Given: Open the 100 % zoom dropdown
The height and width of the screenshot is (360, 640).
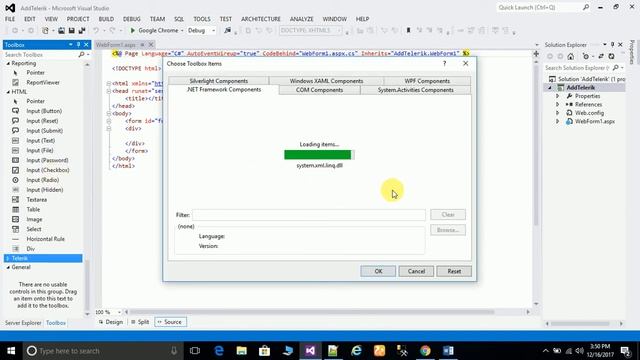Looking at the screenshot, I should coord(119,312).
